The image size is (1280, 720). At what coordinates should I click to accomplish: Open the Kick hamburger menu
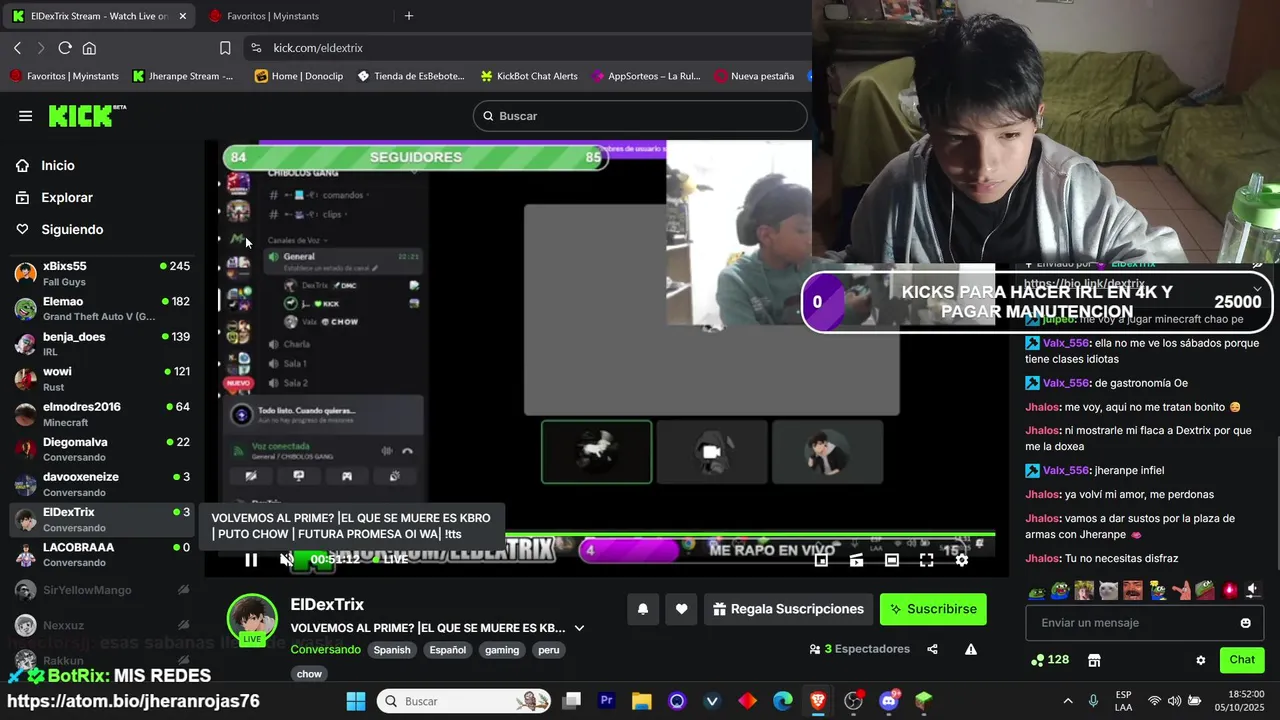25,116
